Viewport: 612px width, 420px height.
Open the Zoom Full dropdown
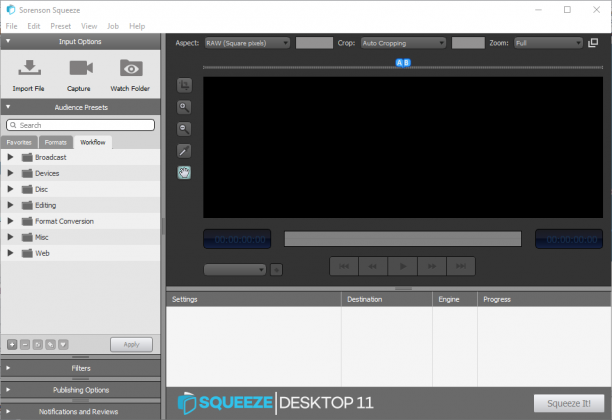point(548,43)
